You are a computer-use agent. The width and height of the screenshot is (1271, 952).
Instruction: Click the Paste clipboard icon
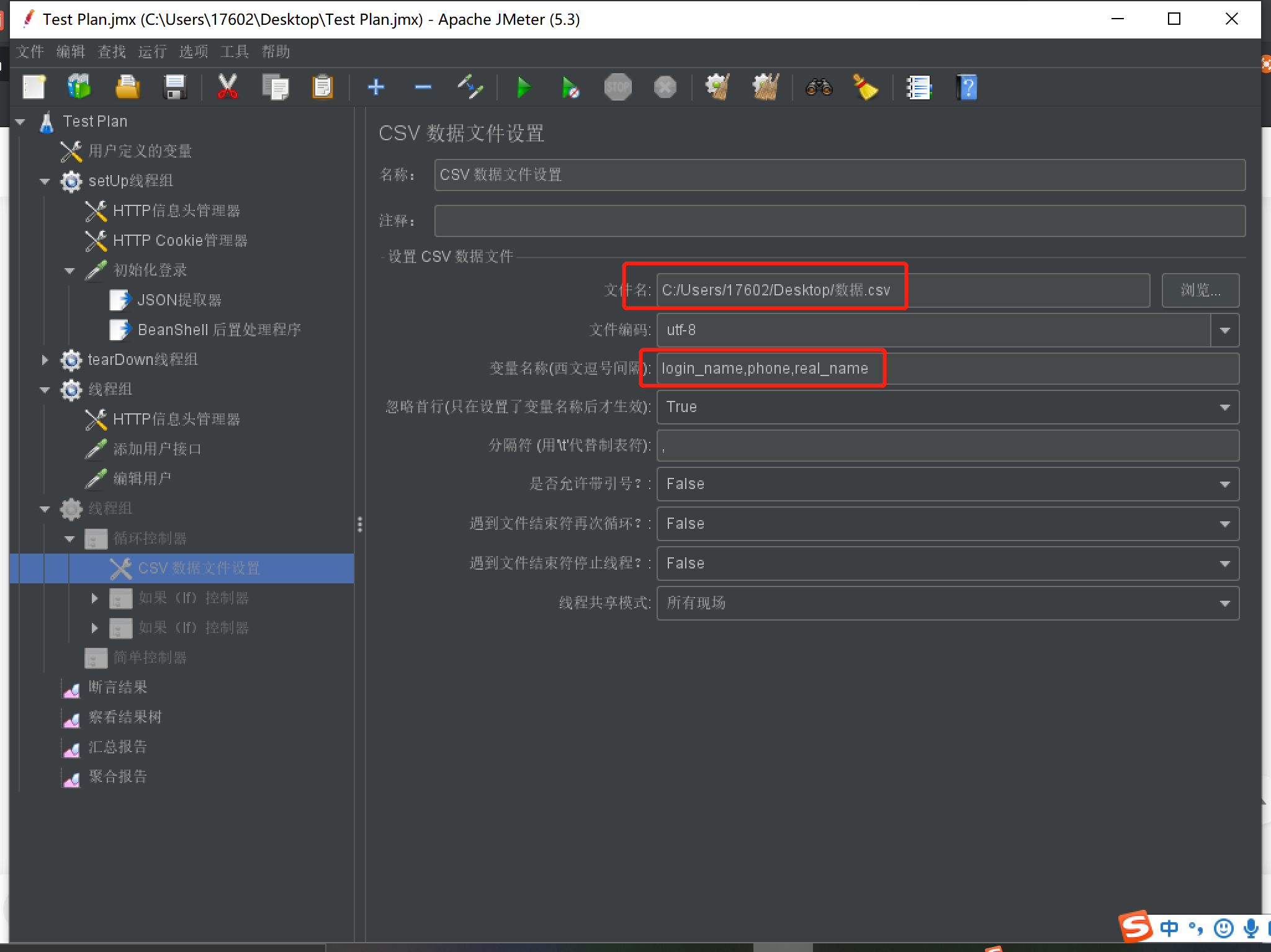tap(323, 87)
